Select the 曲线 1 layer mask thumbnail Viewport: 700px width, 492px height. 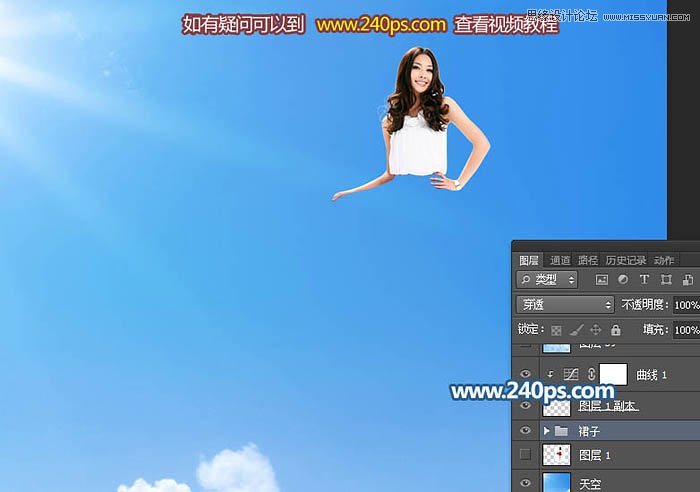click(612, 374)
